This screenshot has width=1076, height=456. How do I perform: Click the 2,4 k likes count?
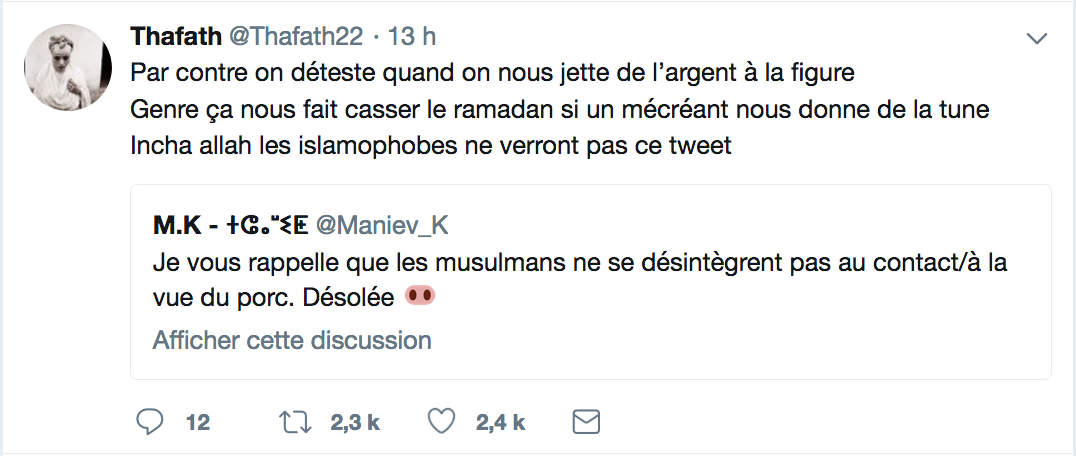(x=500, y=422)
